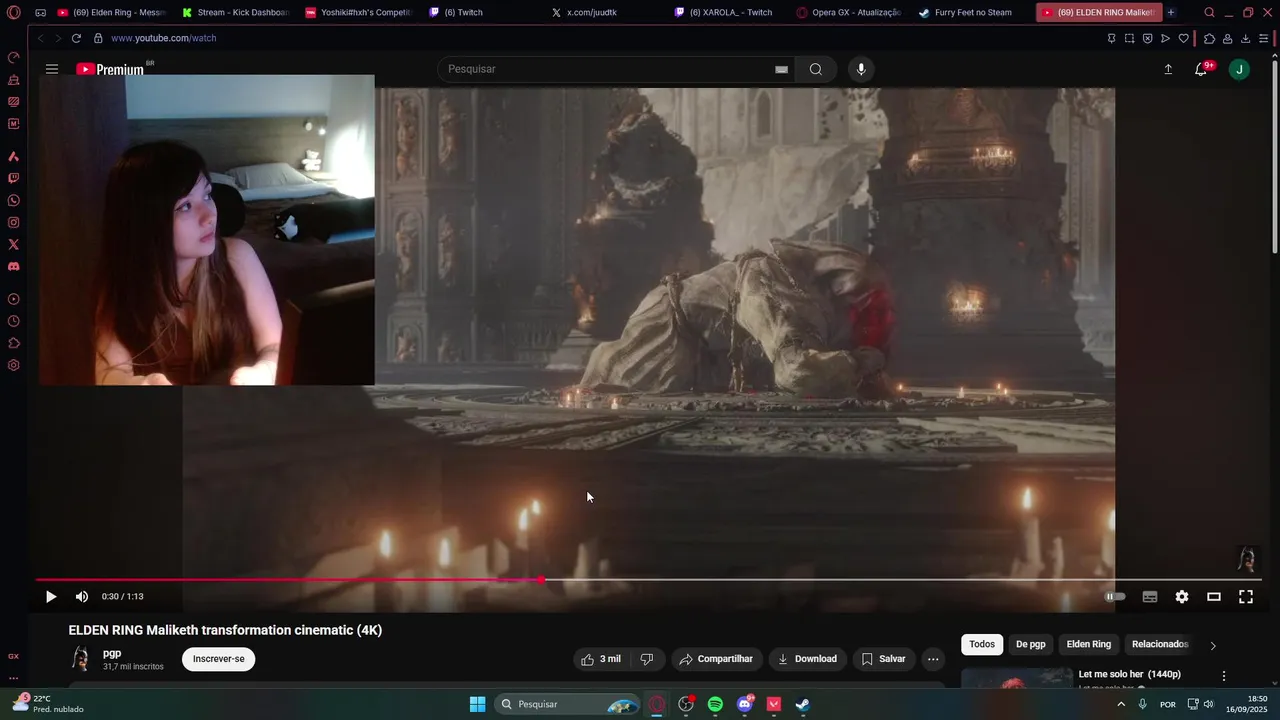The width and height of the screenshot is (1280, 720).
Task: Open the three-dot more actions menu
Action: click(933, 659)
